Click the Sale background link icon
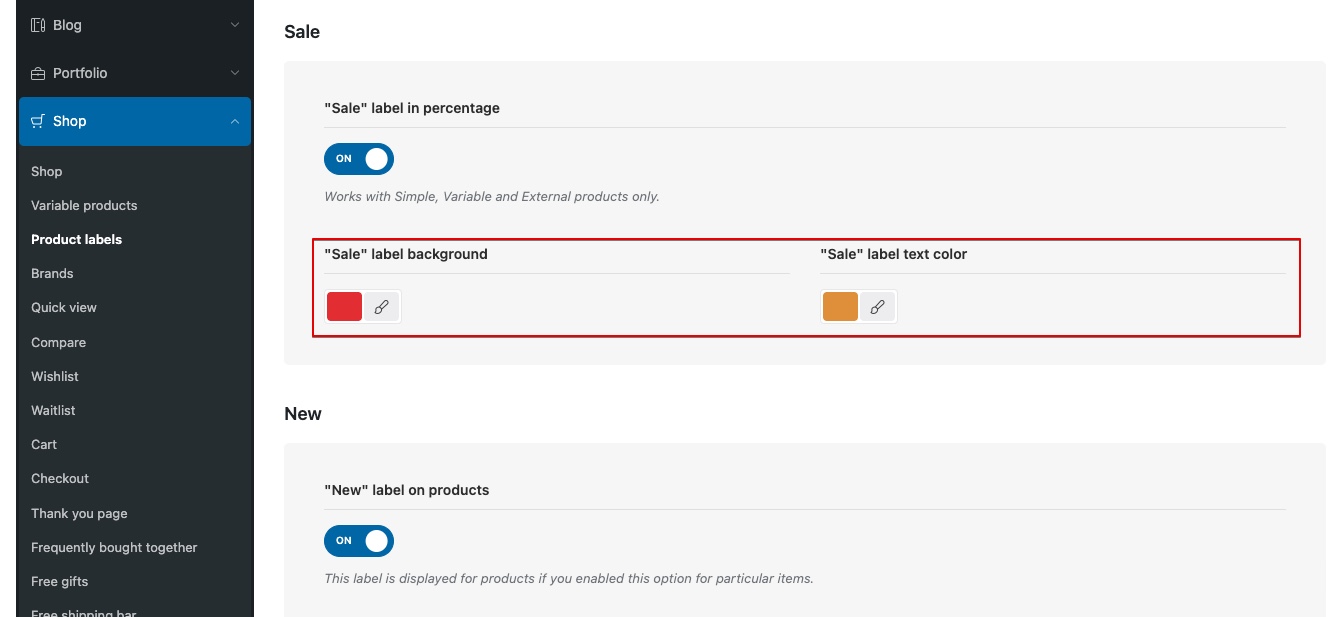The height and width of the screenshot is (617, 1343). (381, 307)
